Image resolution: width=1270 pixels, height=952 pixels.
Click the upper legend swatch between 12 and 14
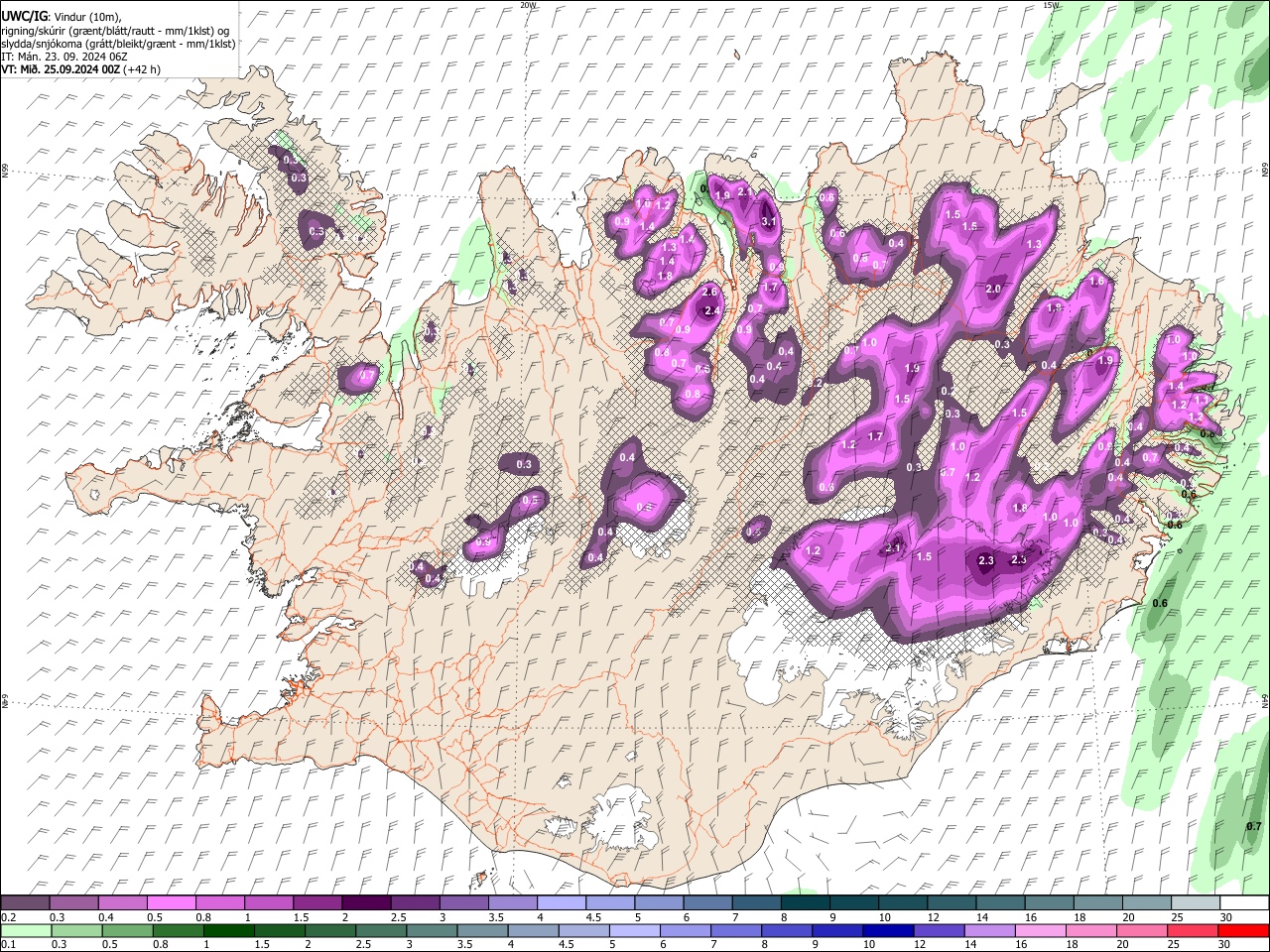[x=952, y=903]
